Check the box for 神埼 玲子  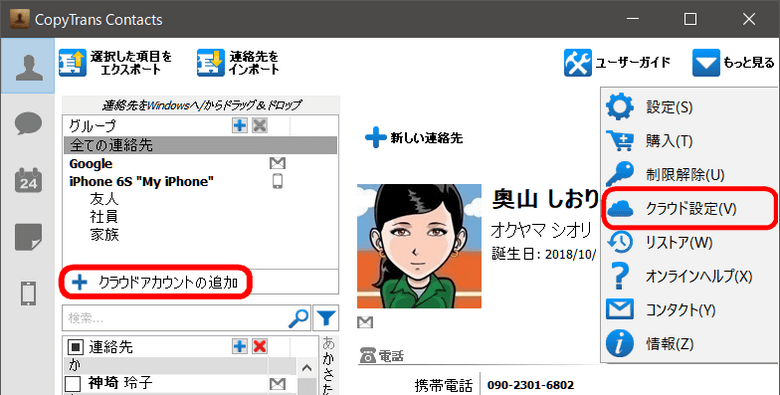[73, 384]
